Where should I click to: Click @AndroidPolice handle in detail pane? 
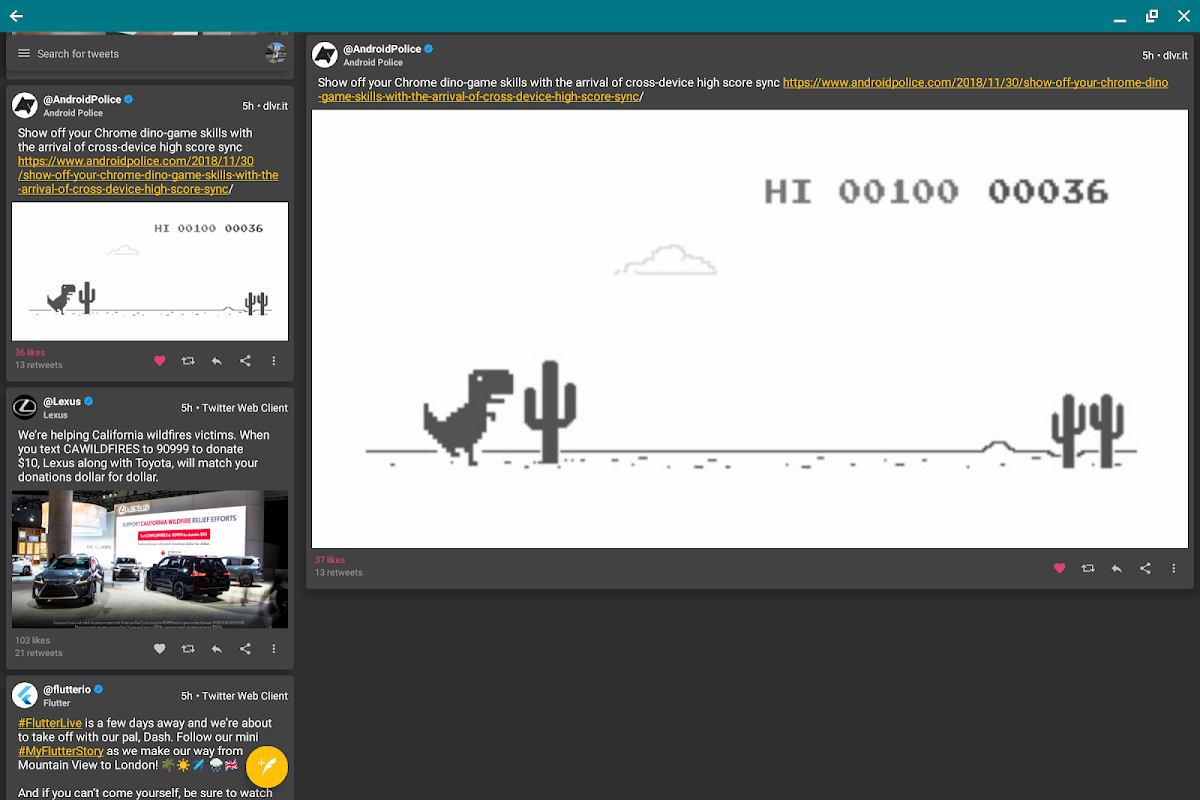(382, 48)
